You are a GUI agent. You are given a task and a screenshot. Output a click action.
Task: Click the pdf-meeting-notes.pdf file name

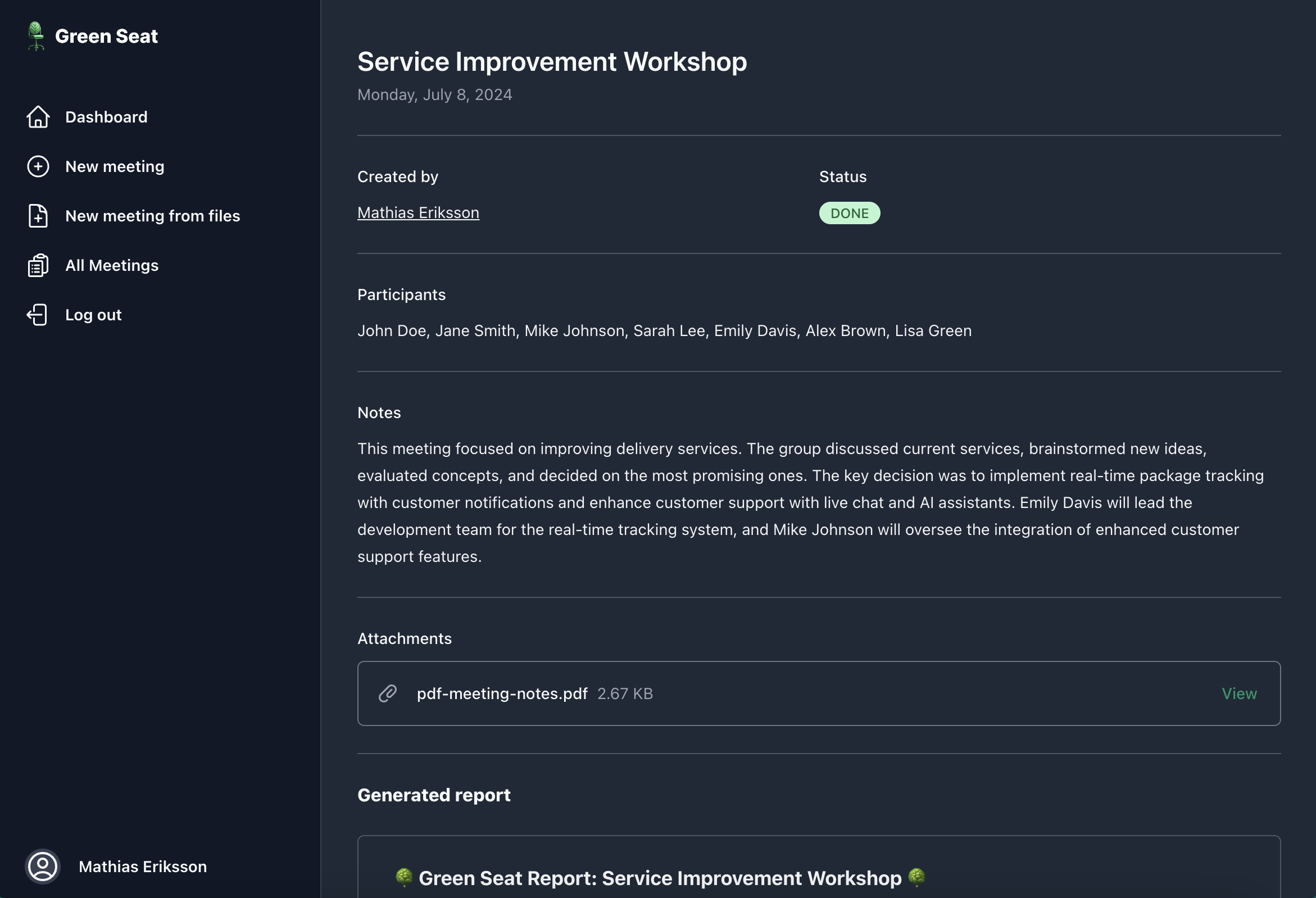pyautogui.click(x=502, y=693)
